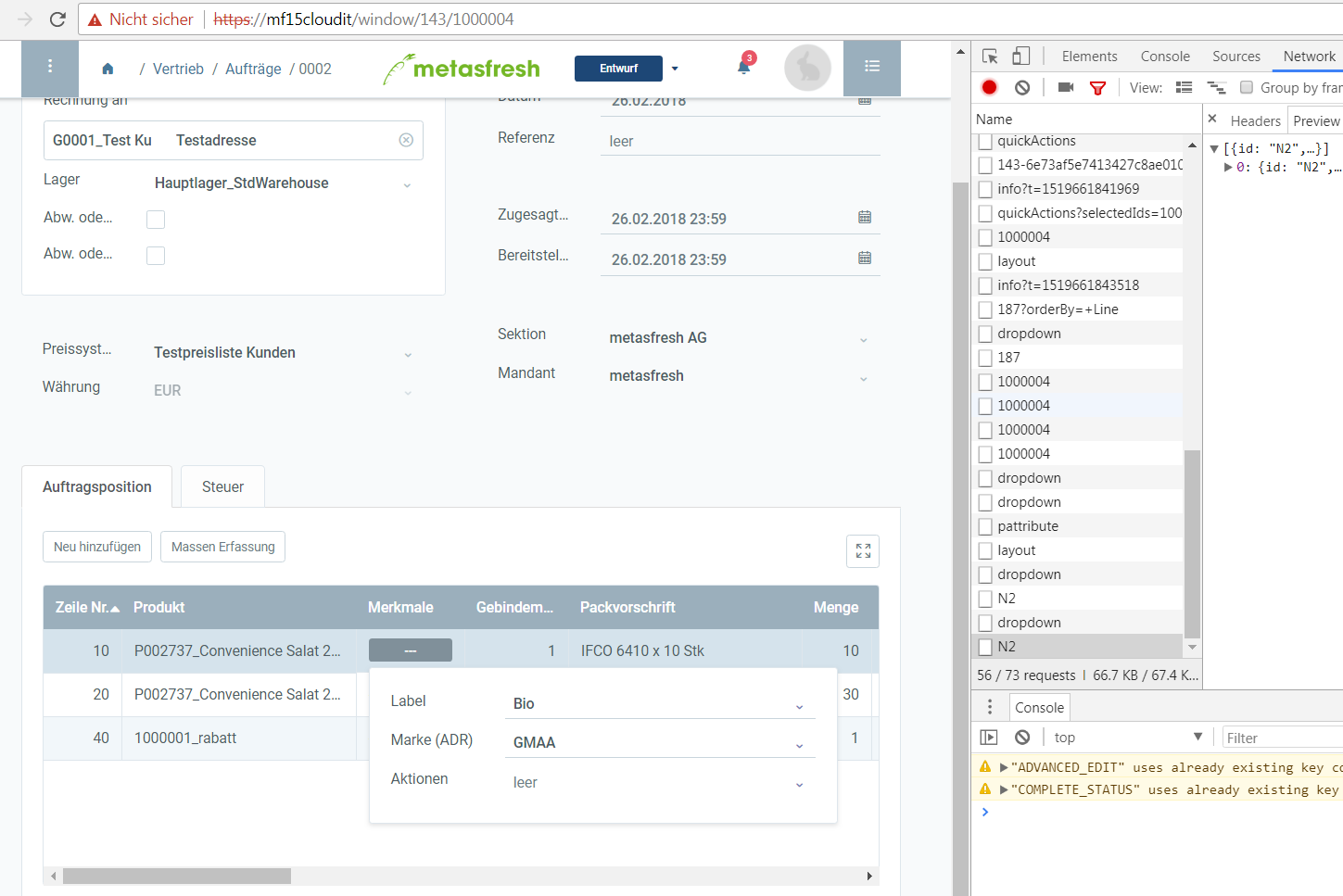Open calendar picker for Zugesagt date
1343x896 pixels.
[865, 217]
